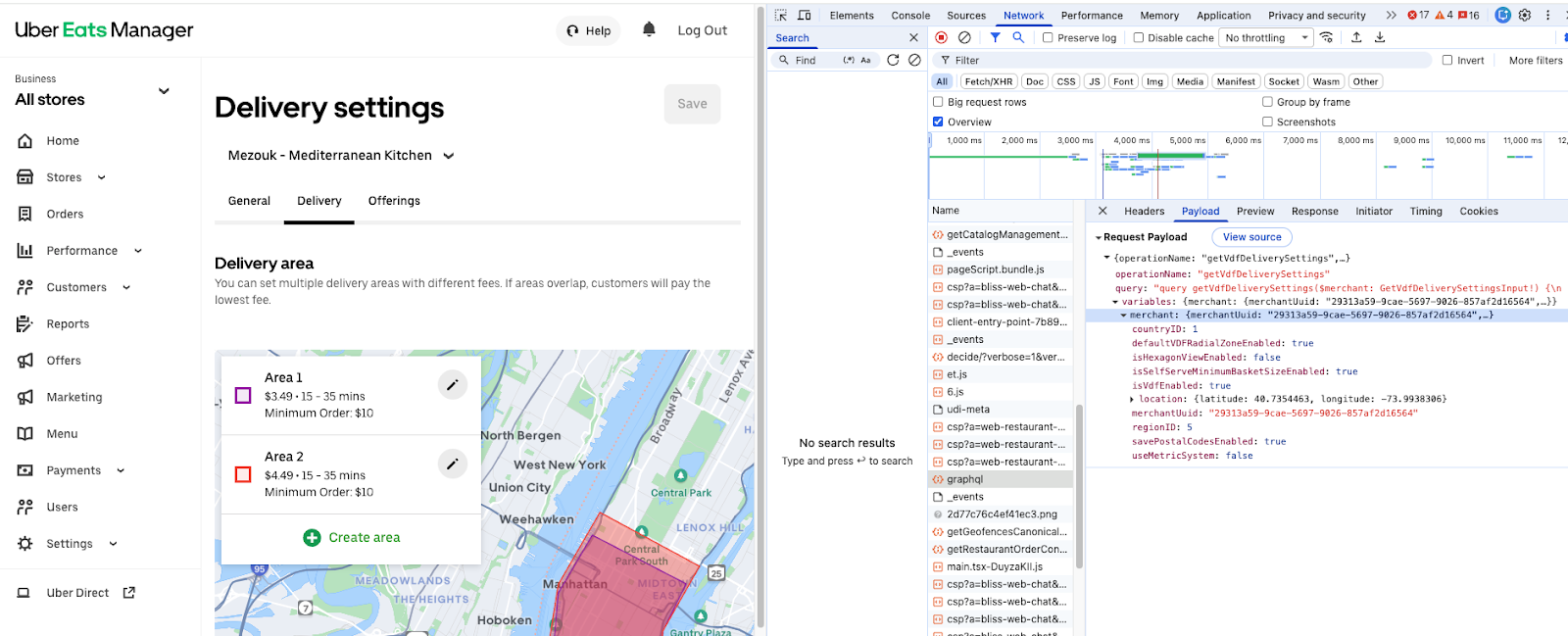
Task: Enable Group by frame checkbox
Action: (1267, 102)
